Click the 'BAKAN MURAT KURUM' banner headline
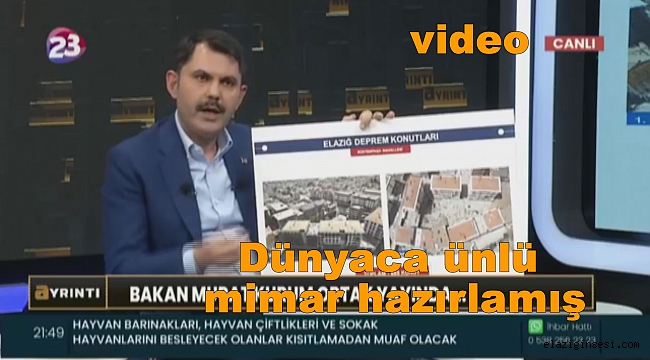This screenshot has height=360, width=650. 289,294
